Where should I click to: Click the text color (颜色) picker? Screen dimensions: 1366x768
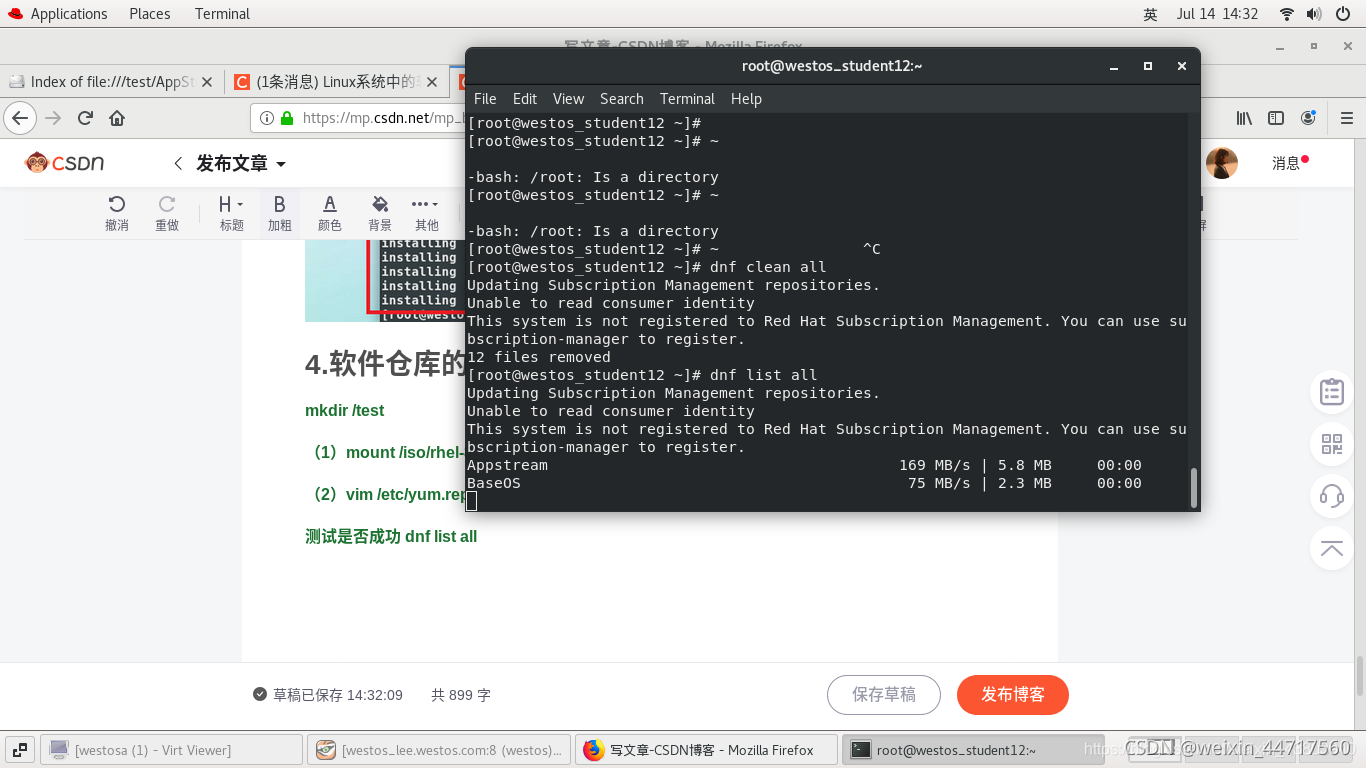[x=329, y=205]
